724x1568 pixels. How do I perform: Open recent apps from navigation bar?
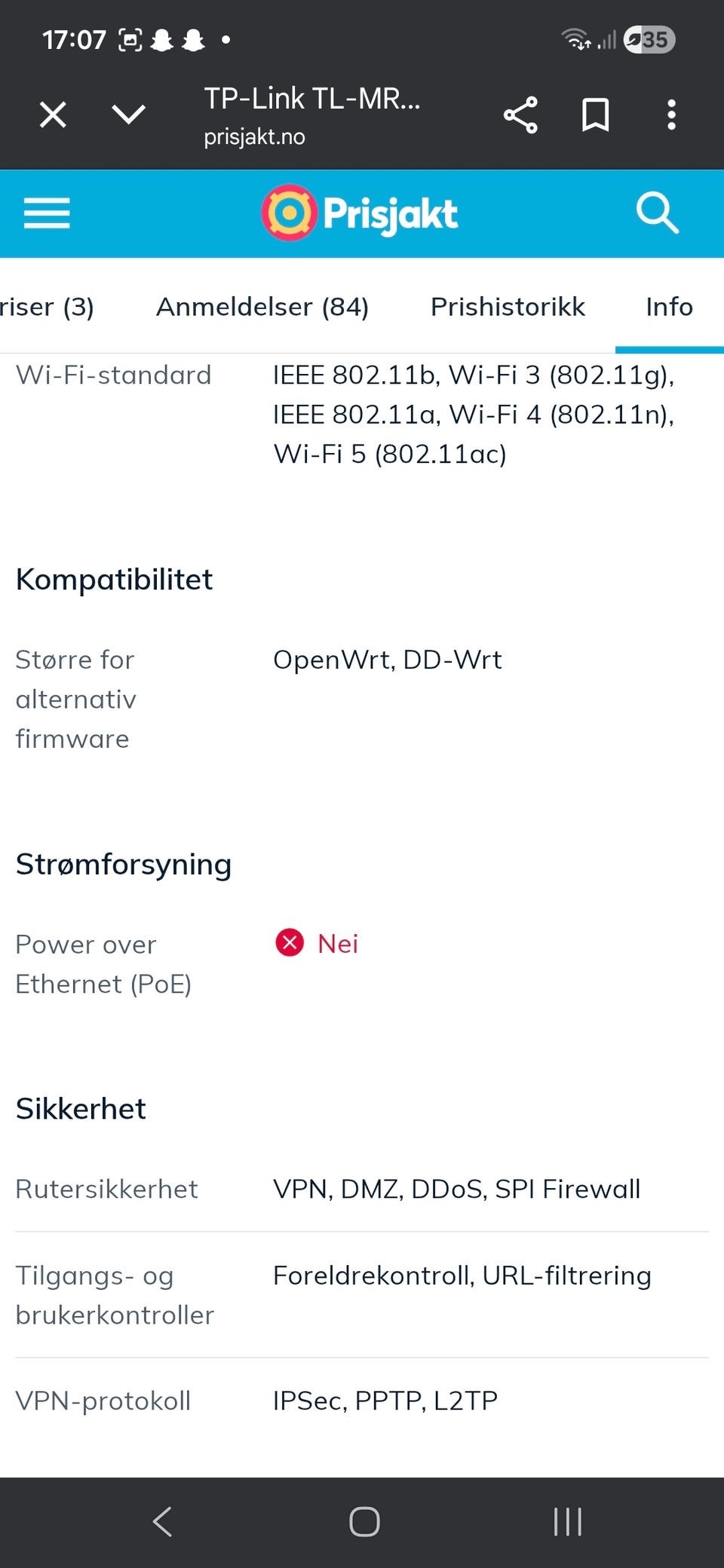[x=567, y=1521]
